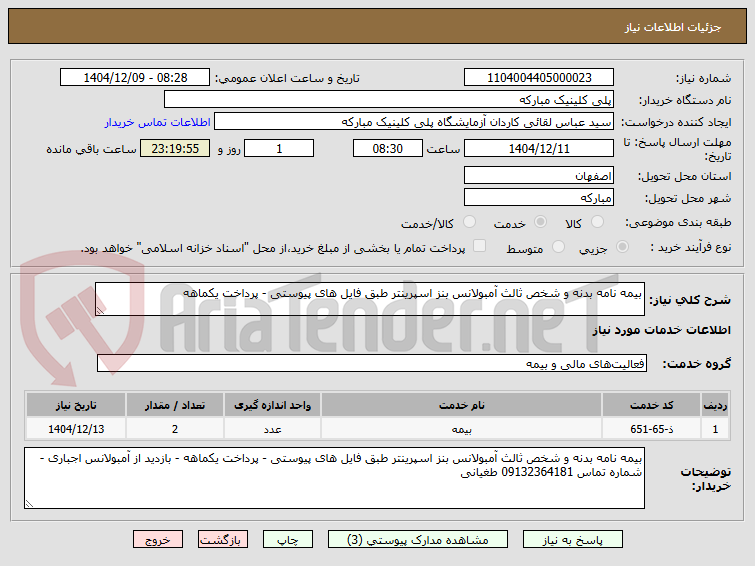Click the بازگشت back button
This screenshot has width=755, height=566.
[222, 540]
